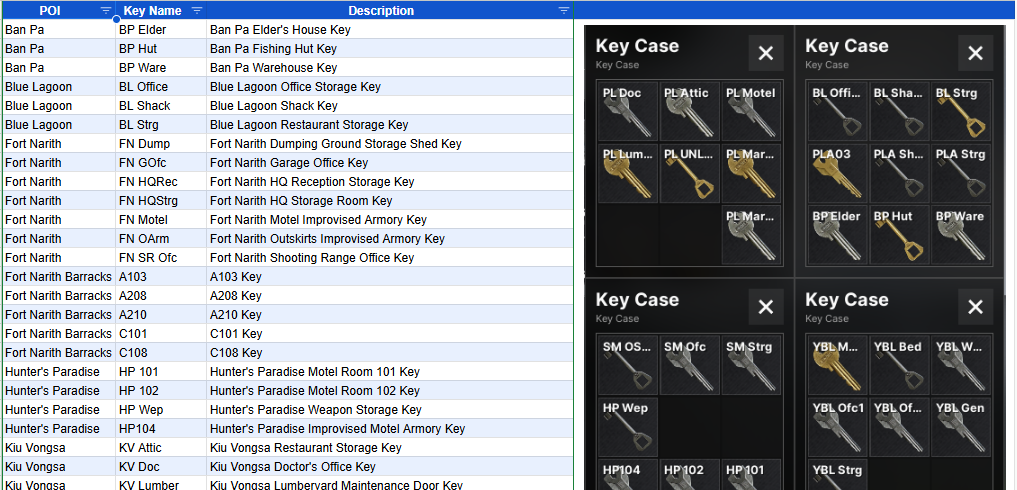
Task: Pick the PL UNL... key icon
Action: (x=689, y=173)
